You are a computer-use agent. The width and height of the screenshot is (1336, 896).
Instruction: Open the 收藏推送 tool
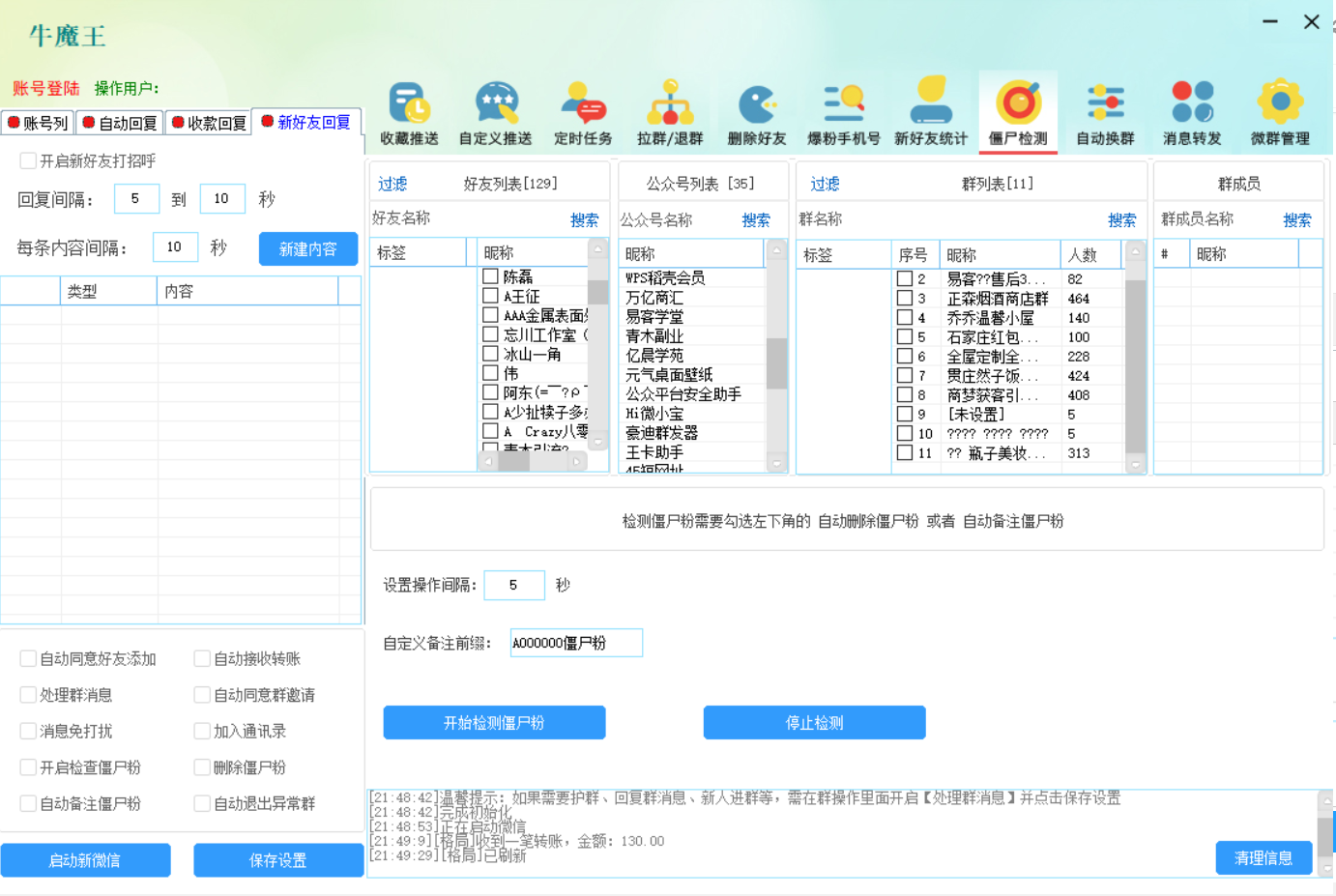tap(409, 113)
